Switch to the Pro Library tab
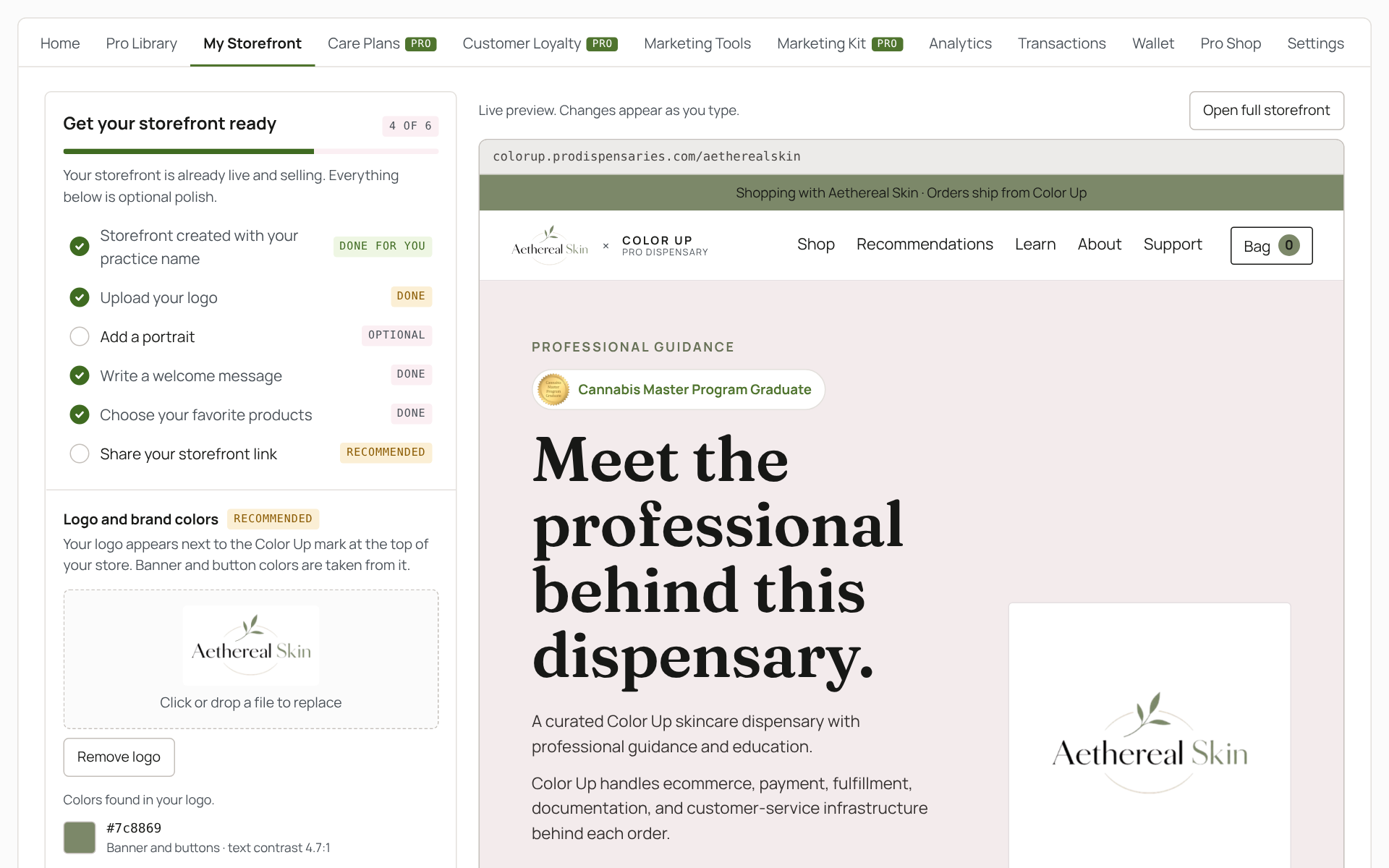 tap(142, 43)
